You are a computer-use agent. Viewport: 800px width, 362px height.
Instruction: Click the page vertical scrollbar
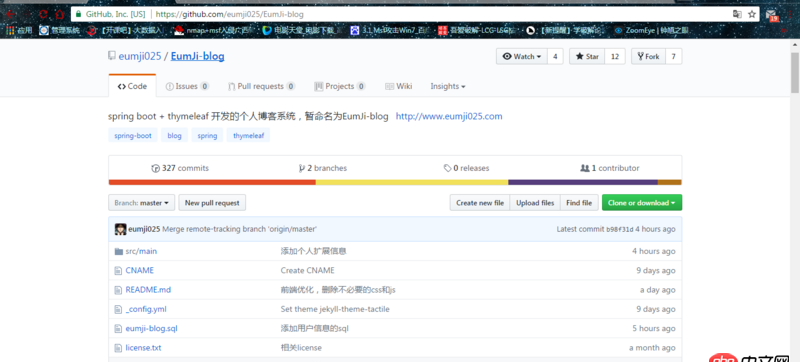pyautogui.click(x=795, y=72)
